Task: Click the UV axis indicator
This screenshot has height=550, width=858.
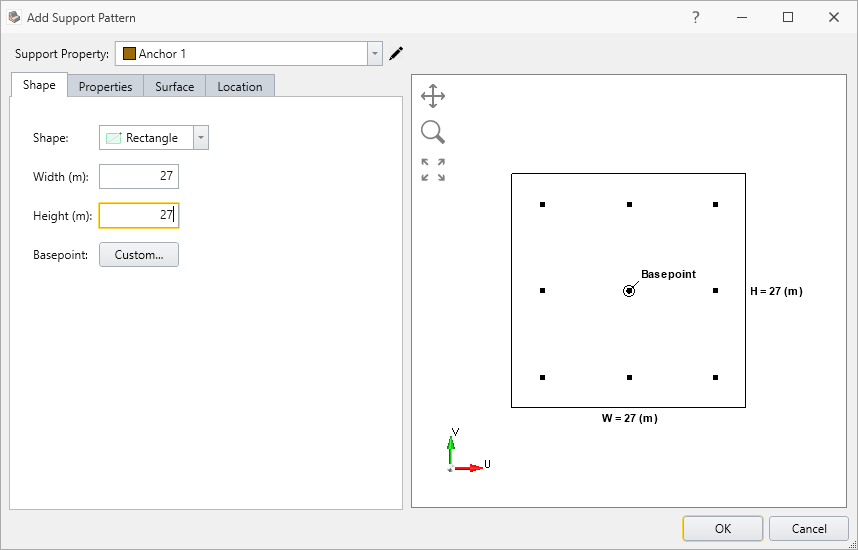Action: (467, 451)
